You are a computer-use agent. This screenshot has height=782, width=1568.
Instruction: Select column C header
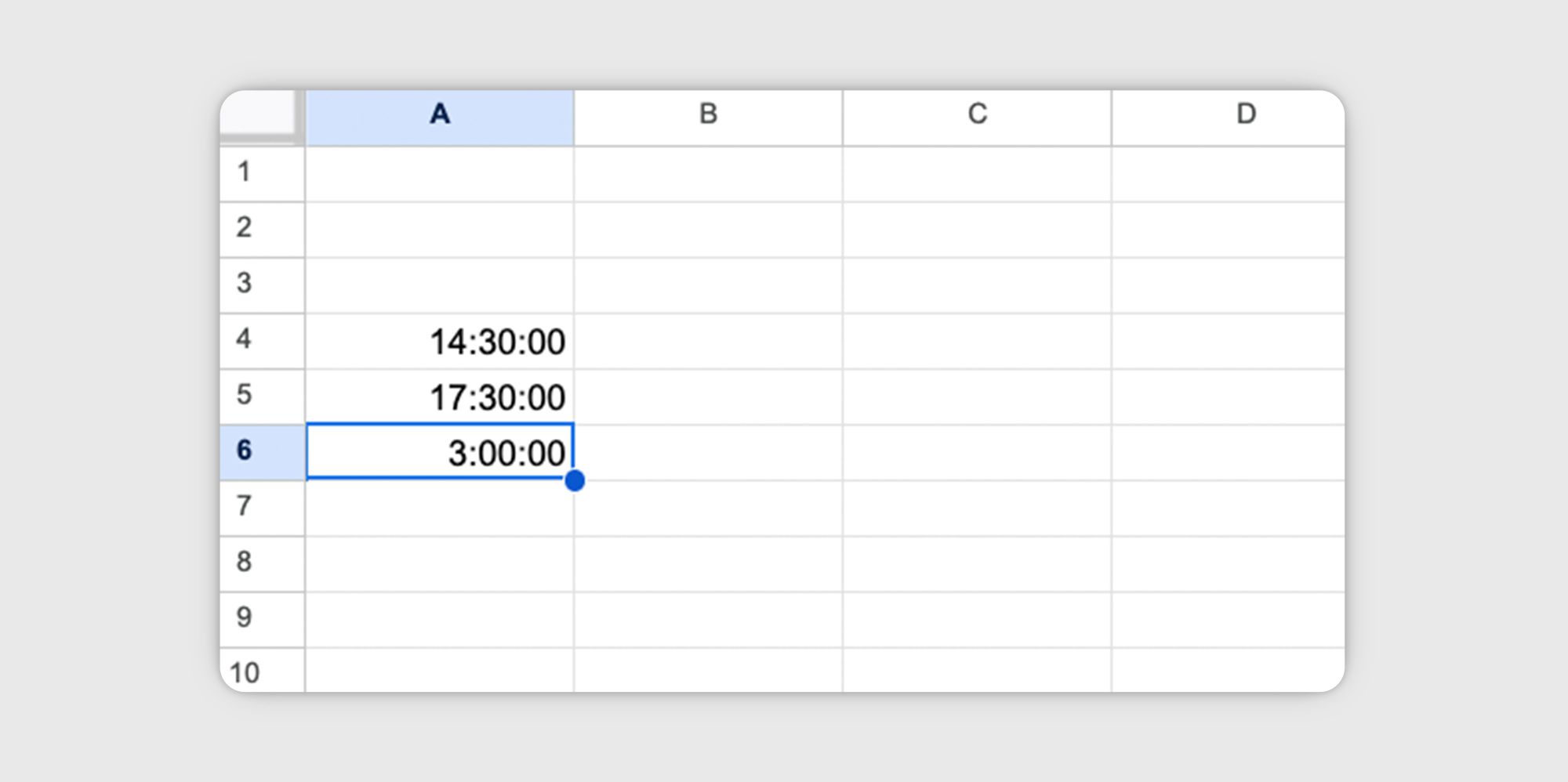(976, 114)
